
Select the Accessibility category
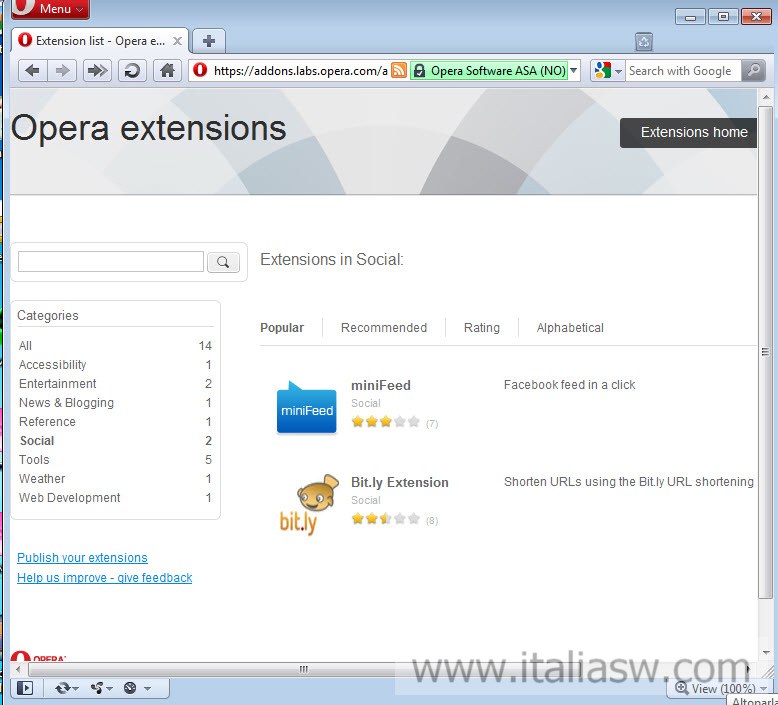(x=115, y=365)
